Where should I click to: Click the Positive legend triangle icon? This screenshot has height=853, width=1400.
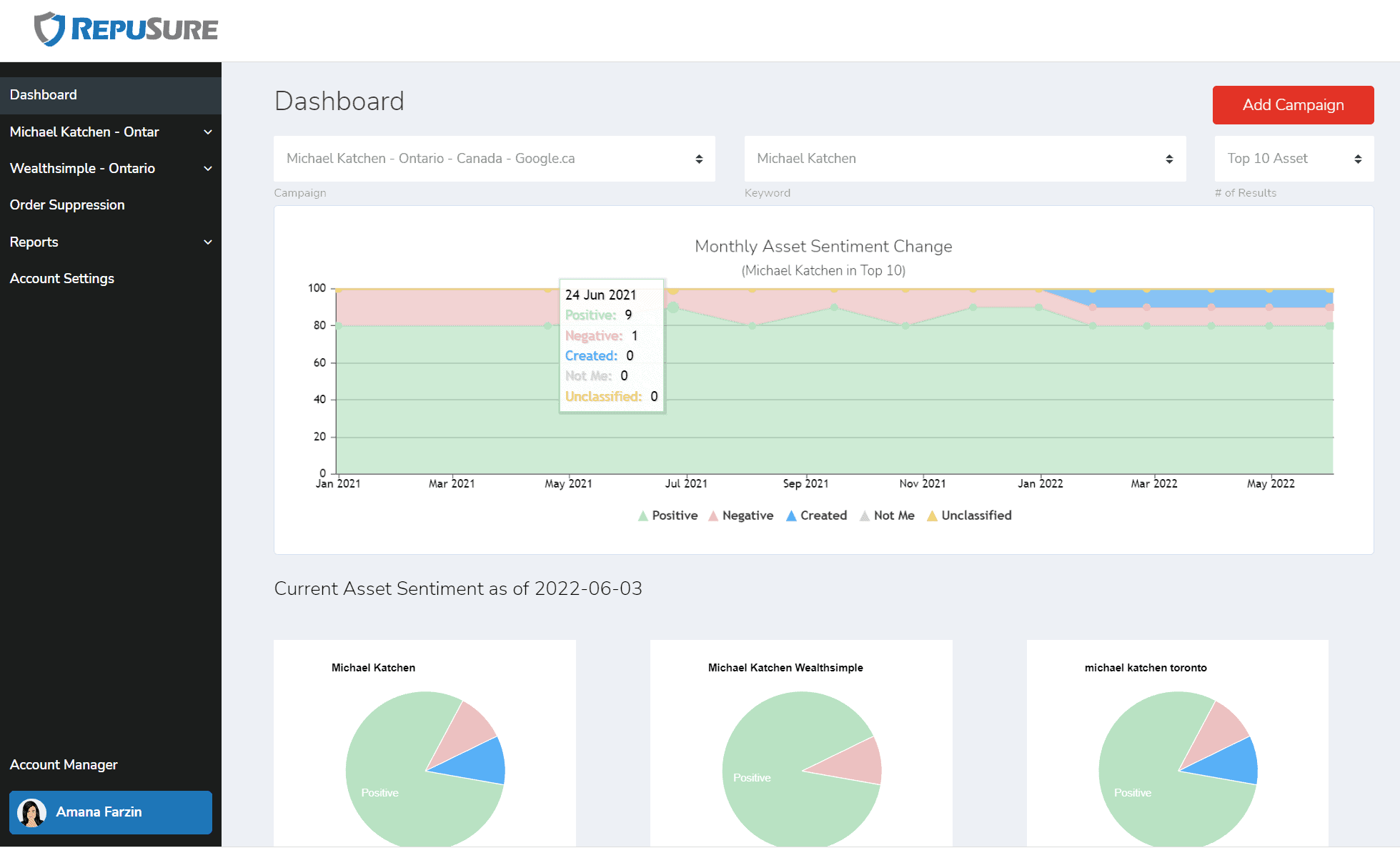(642, 516)
